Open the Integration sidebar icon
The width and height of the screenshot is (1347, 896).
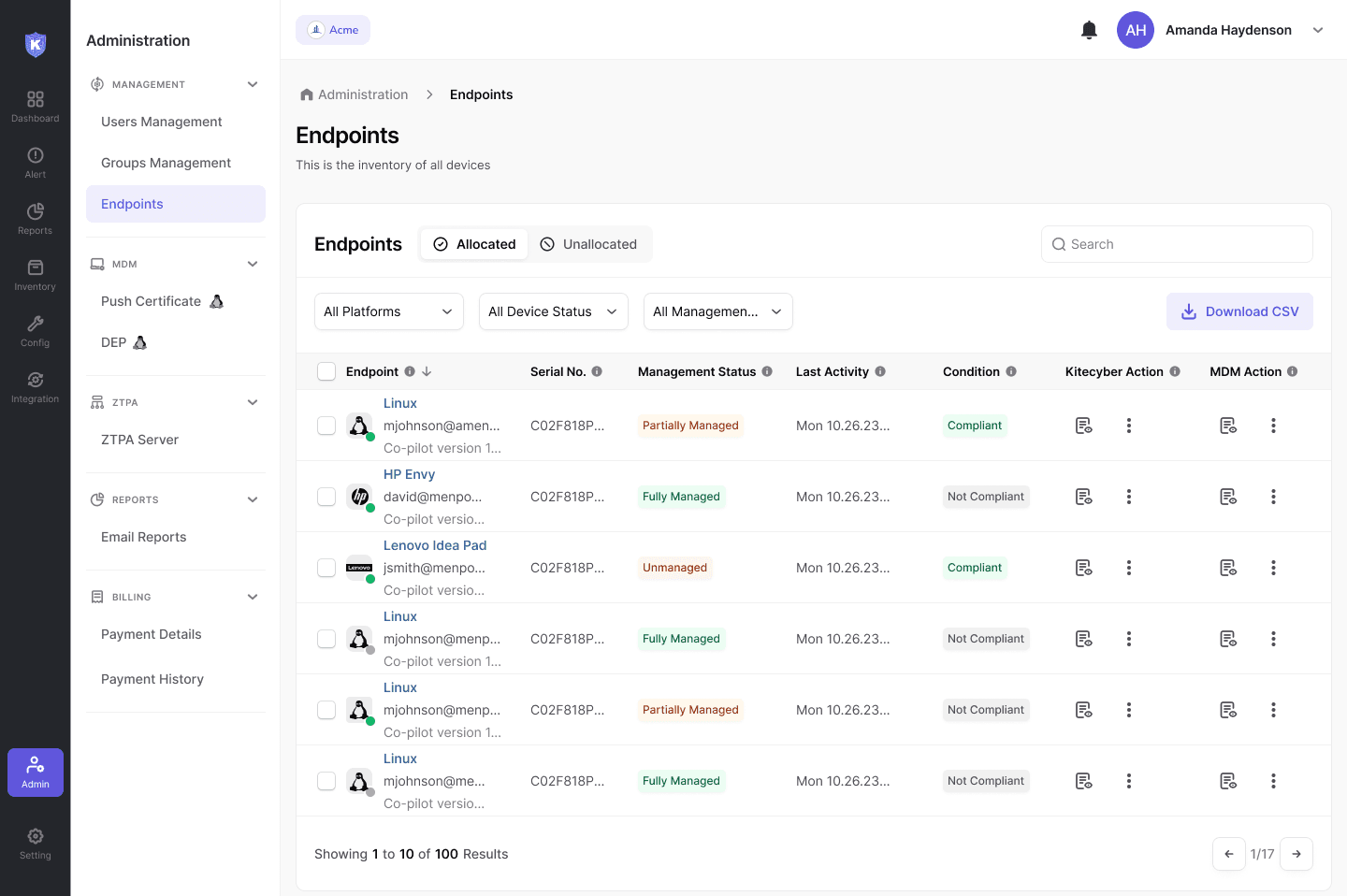point(36,386)
